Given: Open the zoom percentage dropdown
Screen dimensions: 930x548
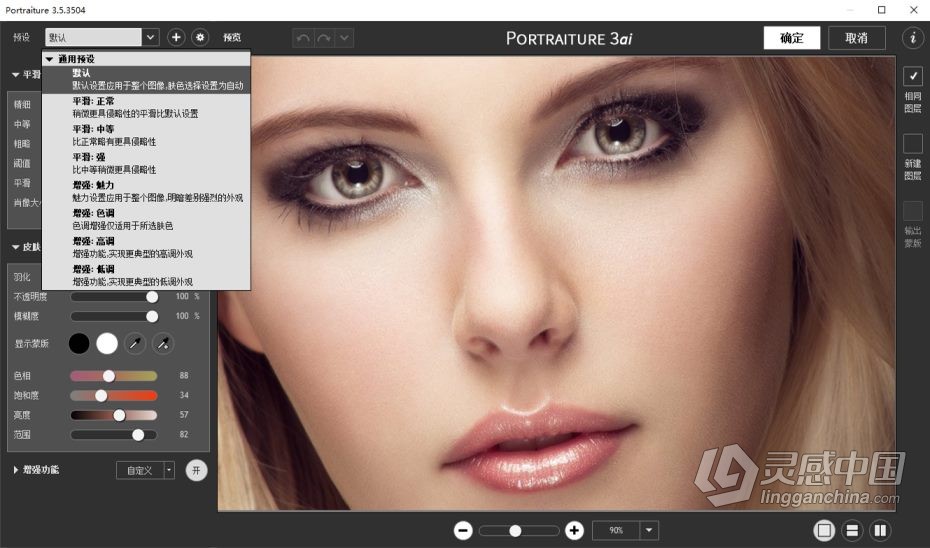Looking at the screenshot, I should [649, 530].
